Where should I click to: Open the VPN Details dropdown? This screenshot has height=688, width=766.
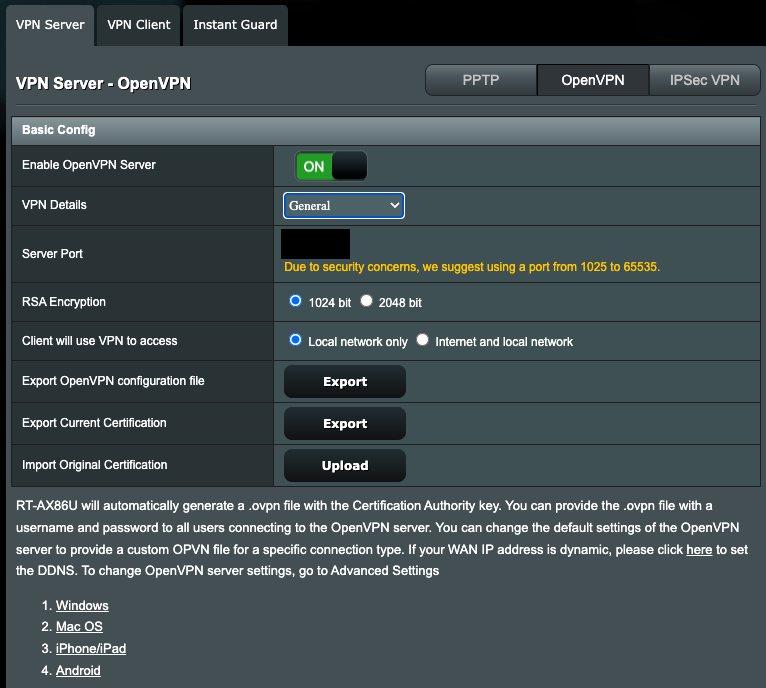[344, 206]
